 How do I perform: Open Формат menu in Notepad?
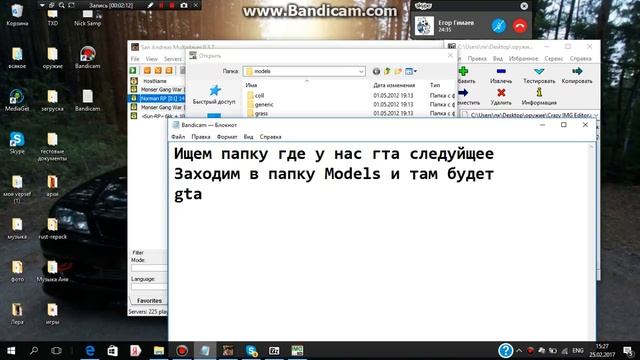(227, 137)
